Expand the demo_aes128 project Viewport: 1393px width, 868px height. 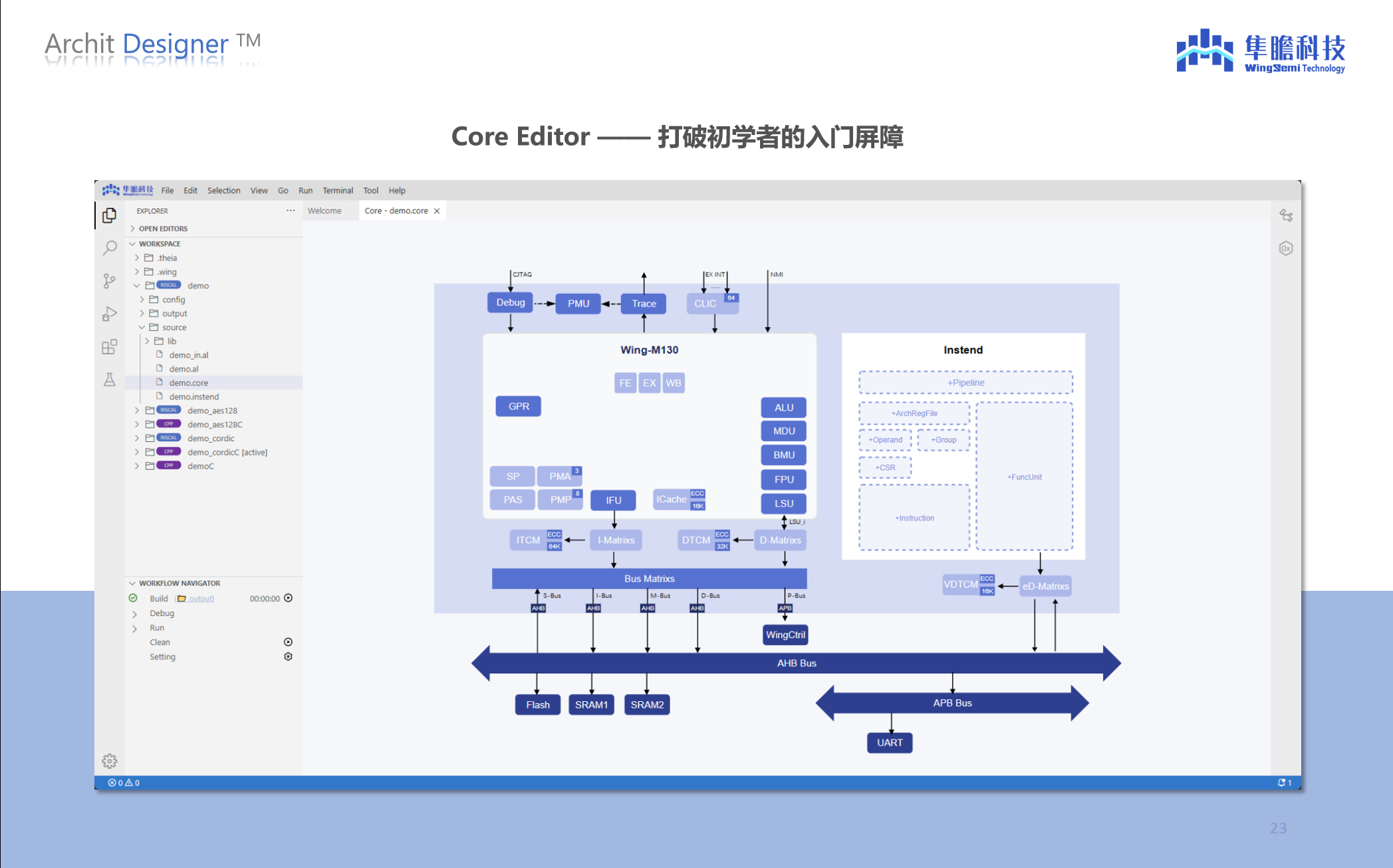(137, 411)
